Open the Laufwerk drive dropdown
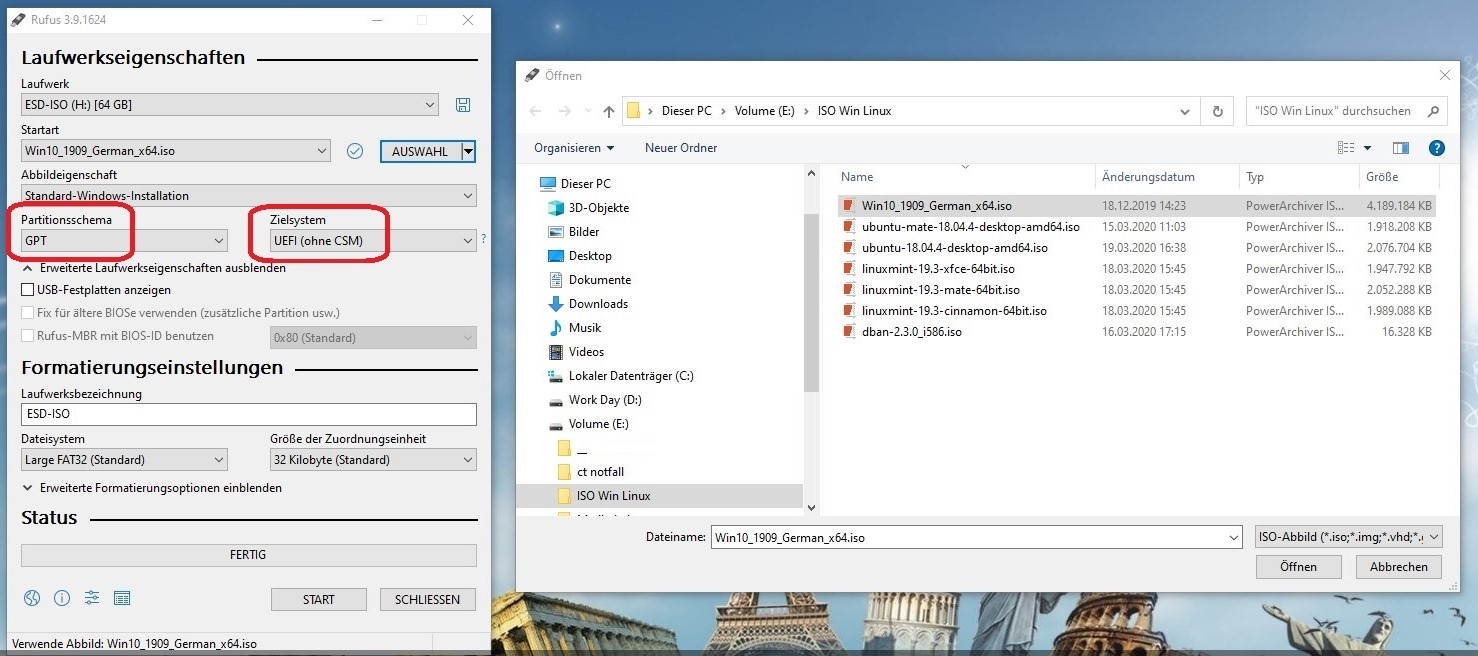 [429, 105]
